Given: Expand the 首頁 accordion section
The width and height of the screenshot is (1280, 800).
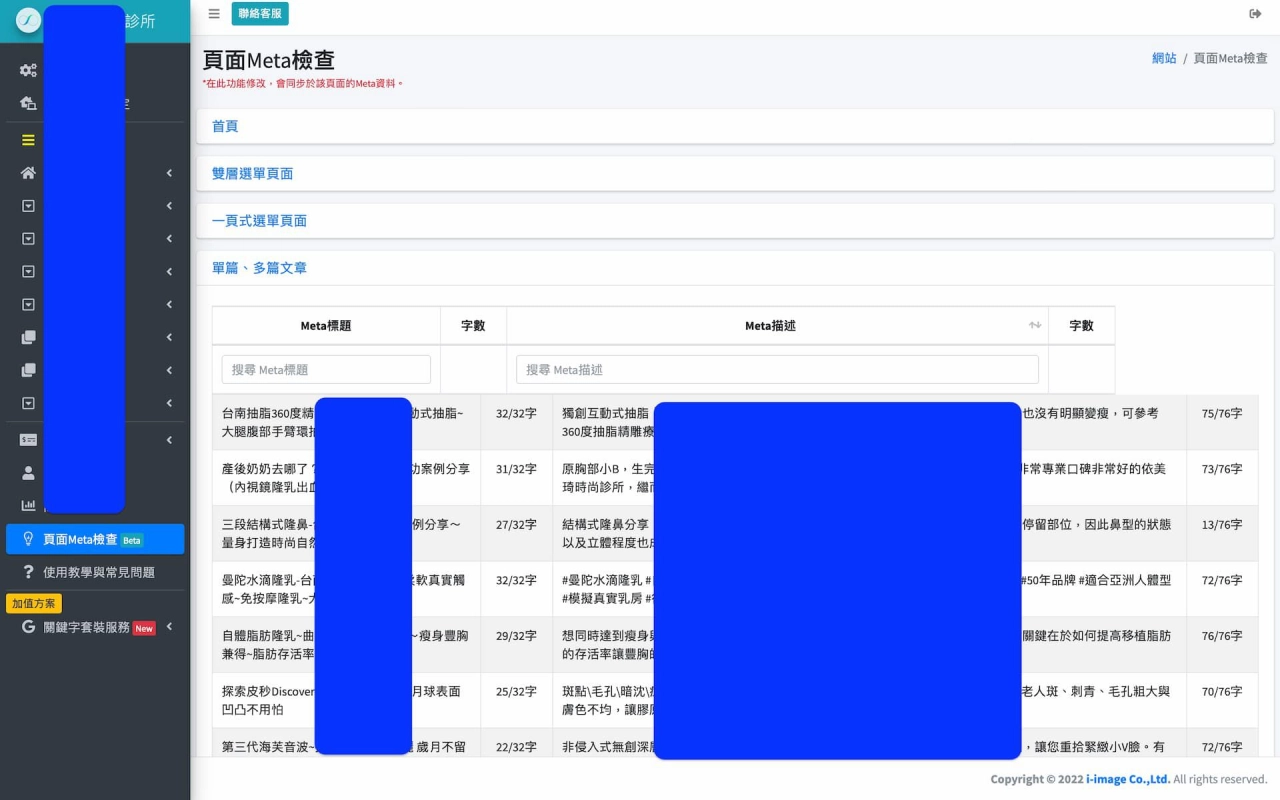Looking at the screenshot, I should (x=735, y=126).
